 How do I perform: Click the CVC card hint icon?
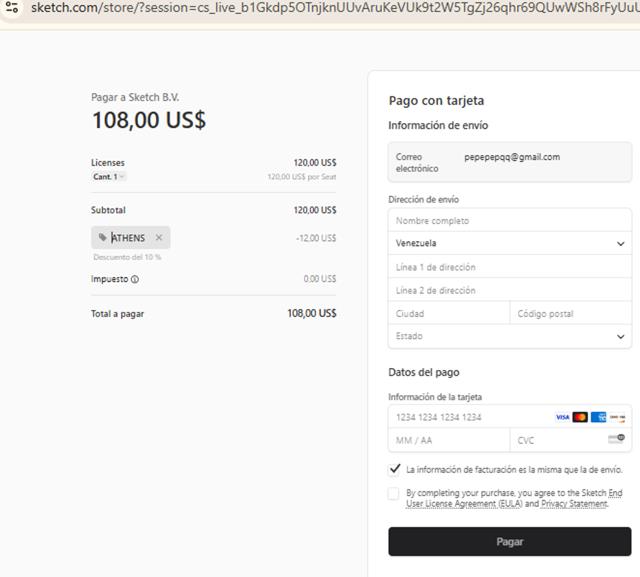coord(616,439)
